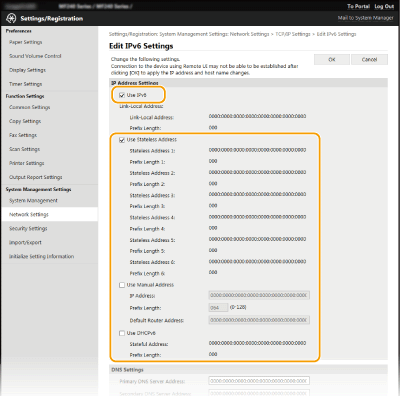Enable the Use Manual Address checkbox
The height and width of the screenshot is (396, 400).
click(x=122, y=285)
